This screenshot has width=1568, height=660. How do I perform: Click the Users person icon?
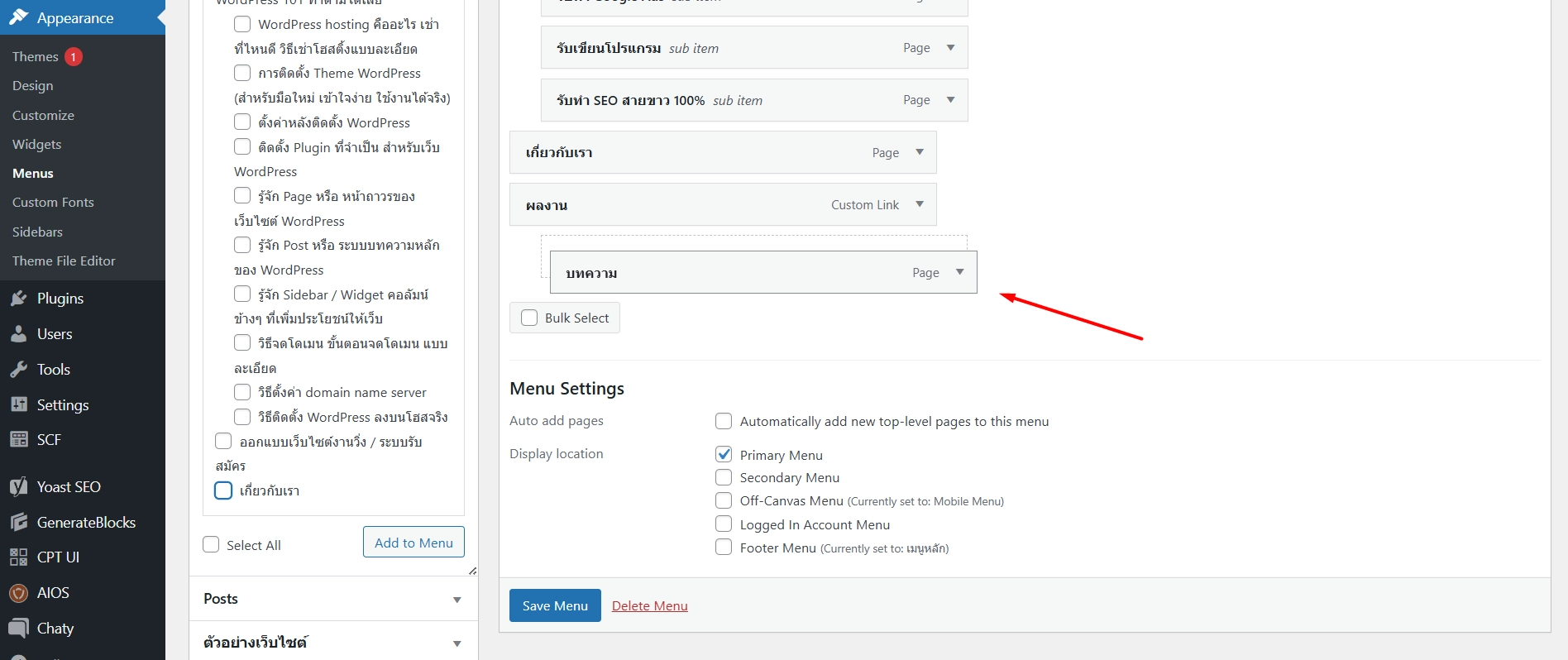click(18, 334)
